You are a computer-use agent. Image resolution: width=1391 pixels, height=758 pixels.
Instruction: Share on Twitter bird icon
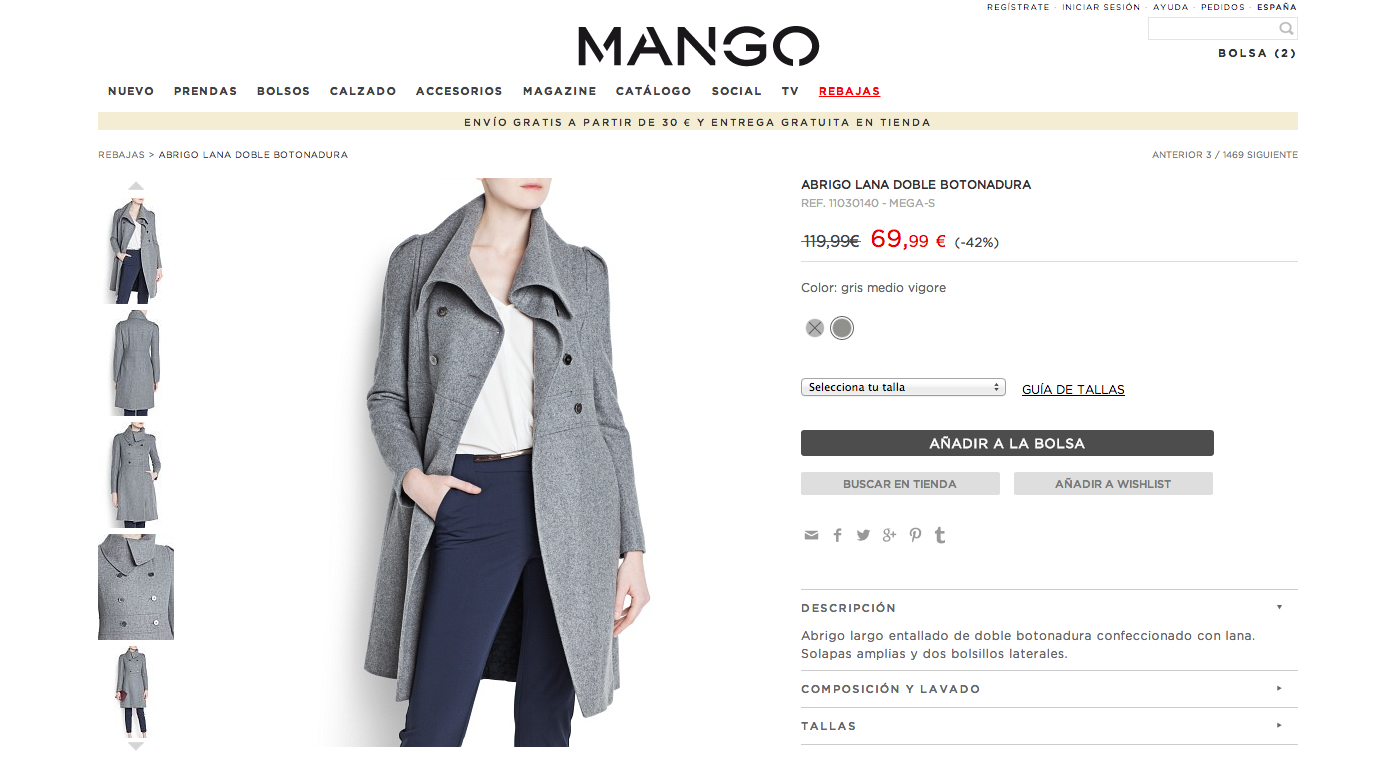(x=863, y=535)
